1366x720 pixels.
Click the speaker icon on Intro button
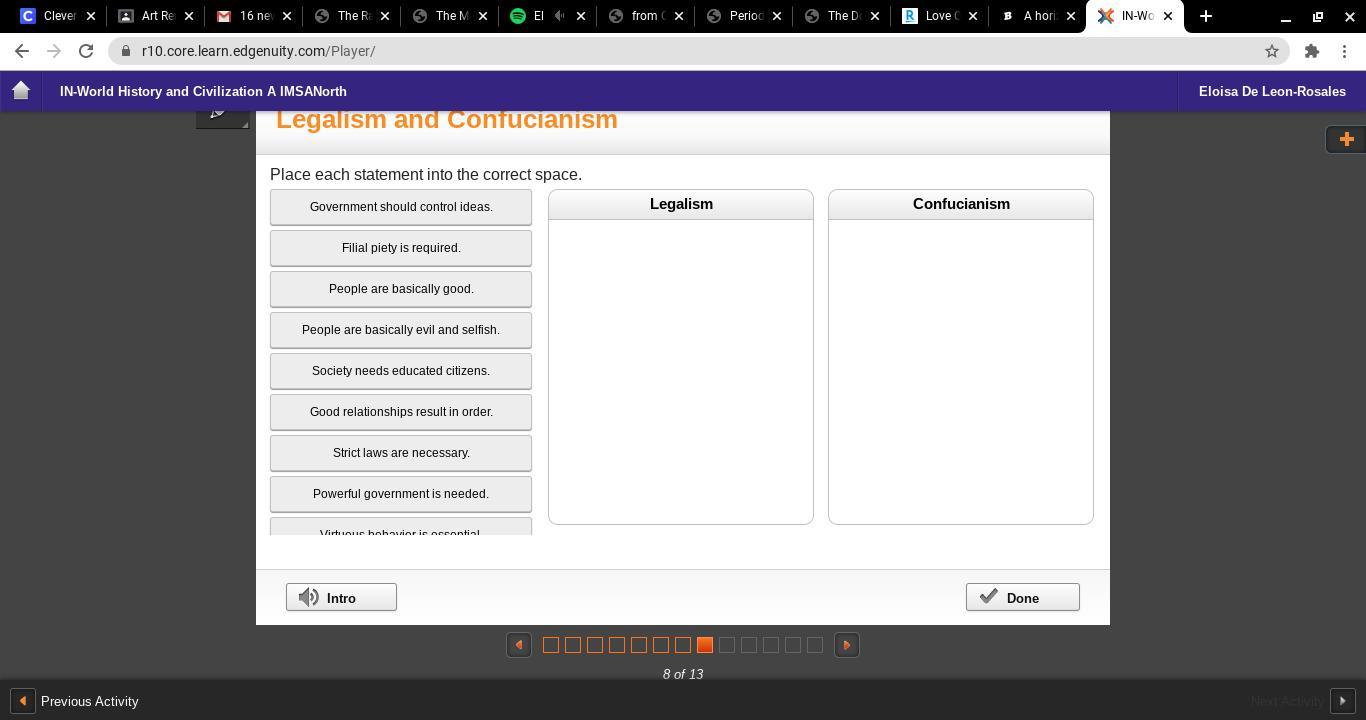tap(310, 597)
